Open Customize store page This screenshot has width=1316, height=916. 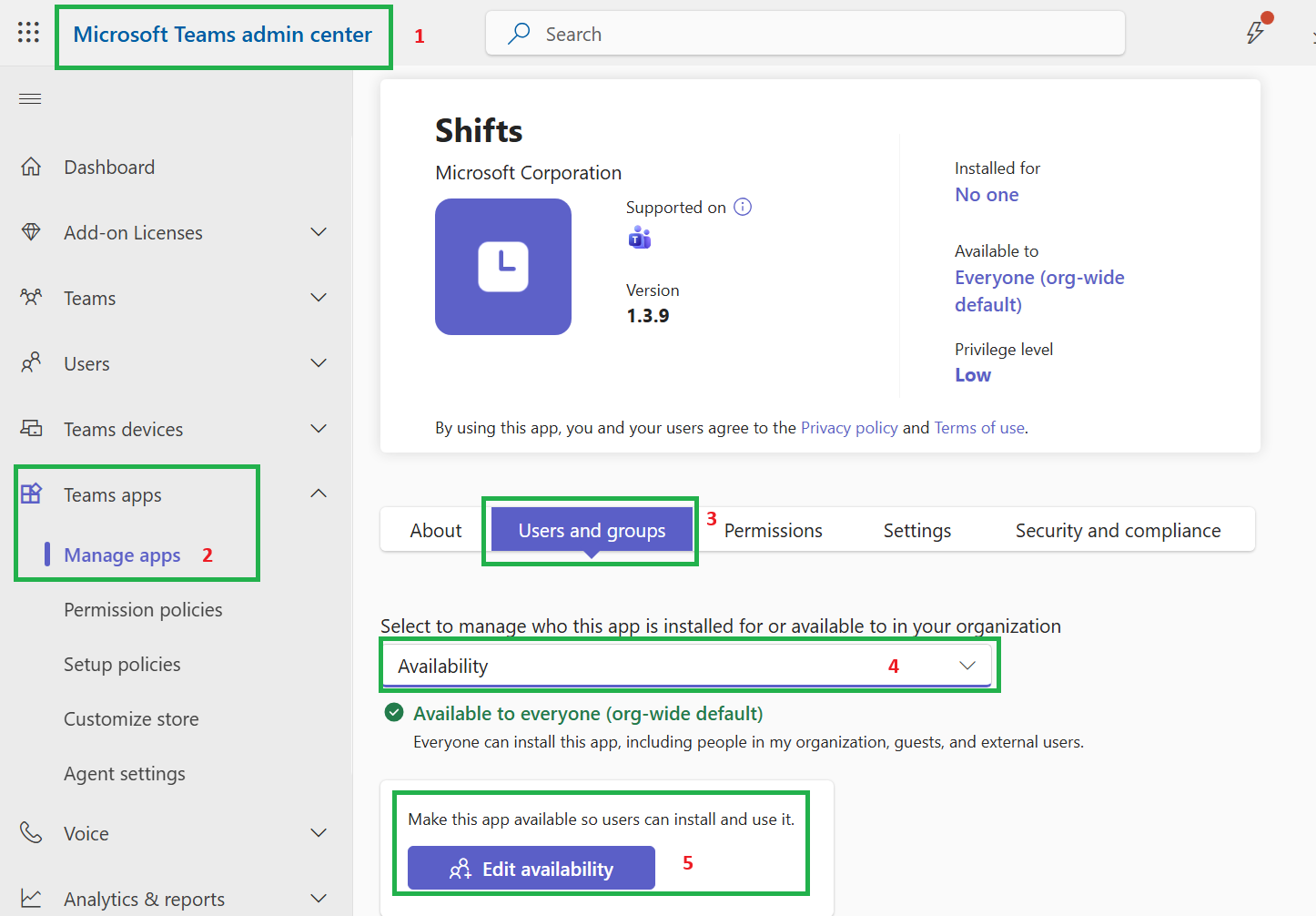(131, 718)
